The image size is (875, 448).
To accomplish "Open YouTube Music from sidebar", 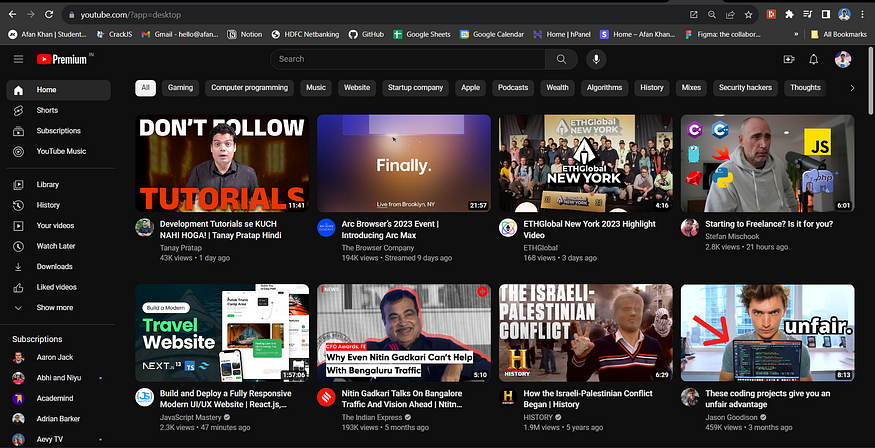I will click(x=59, y=151).
